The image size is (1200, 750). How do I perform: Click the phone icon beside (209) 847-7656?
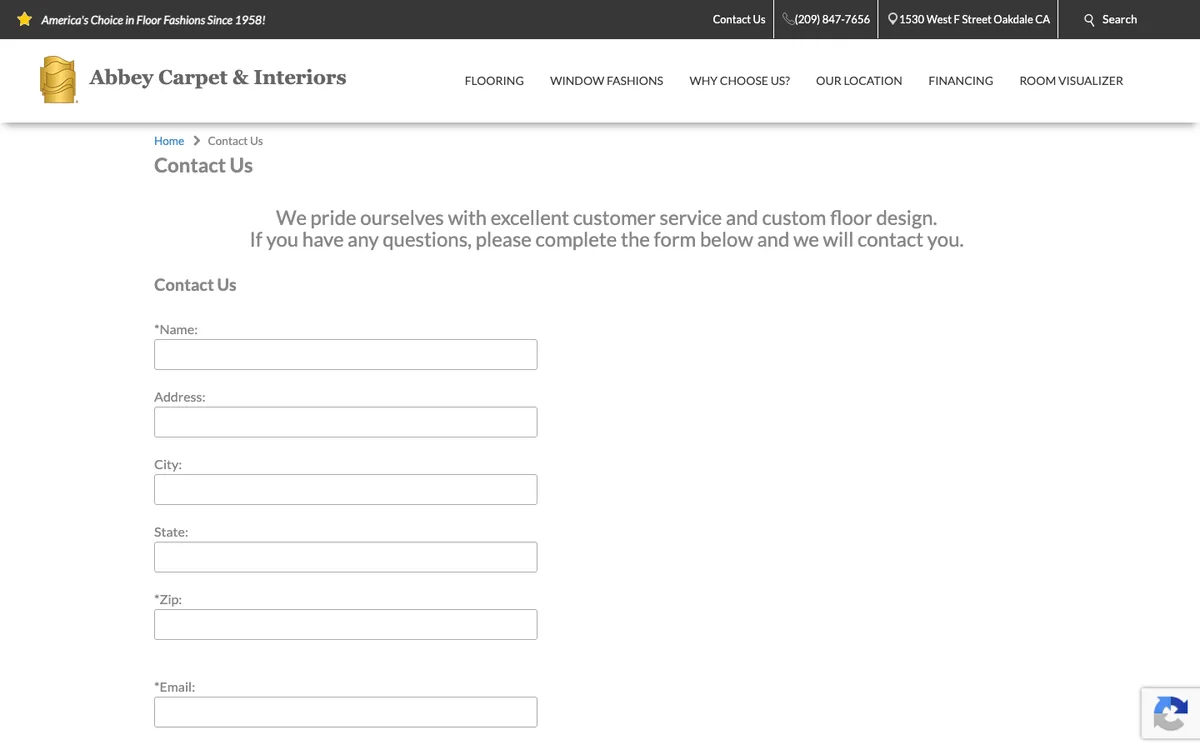tap(788, 19)
